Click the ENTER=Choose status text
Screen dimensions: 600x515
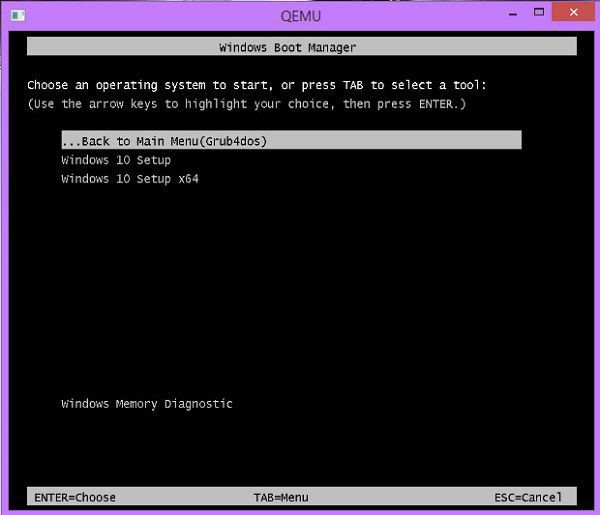75,497
